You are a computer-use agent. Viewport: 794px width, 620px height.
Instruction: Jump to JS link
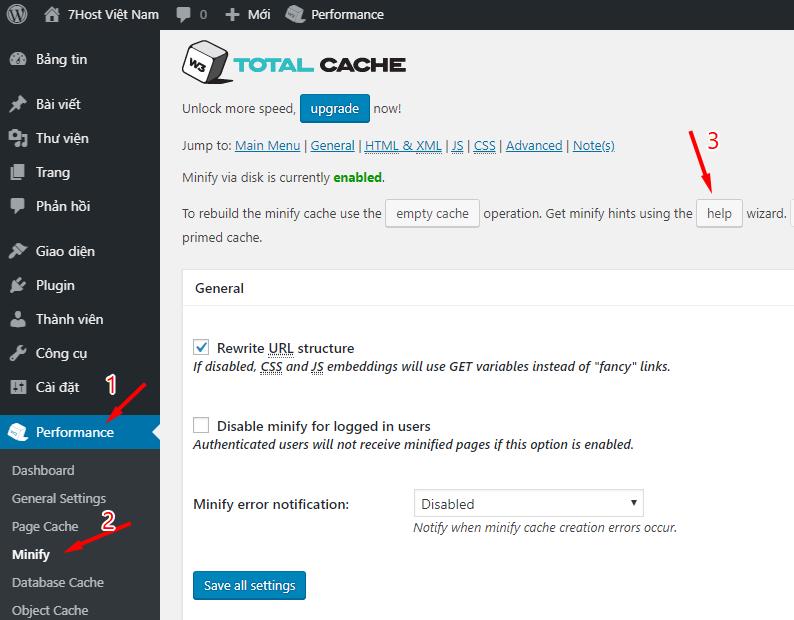(x=457, y=146)
